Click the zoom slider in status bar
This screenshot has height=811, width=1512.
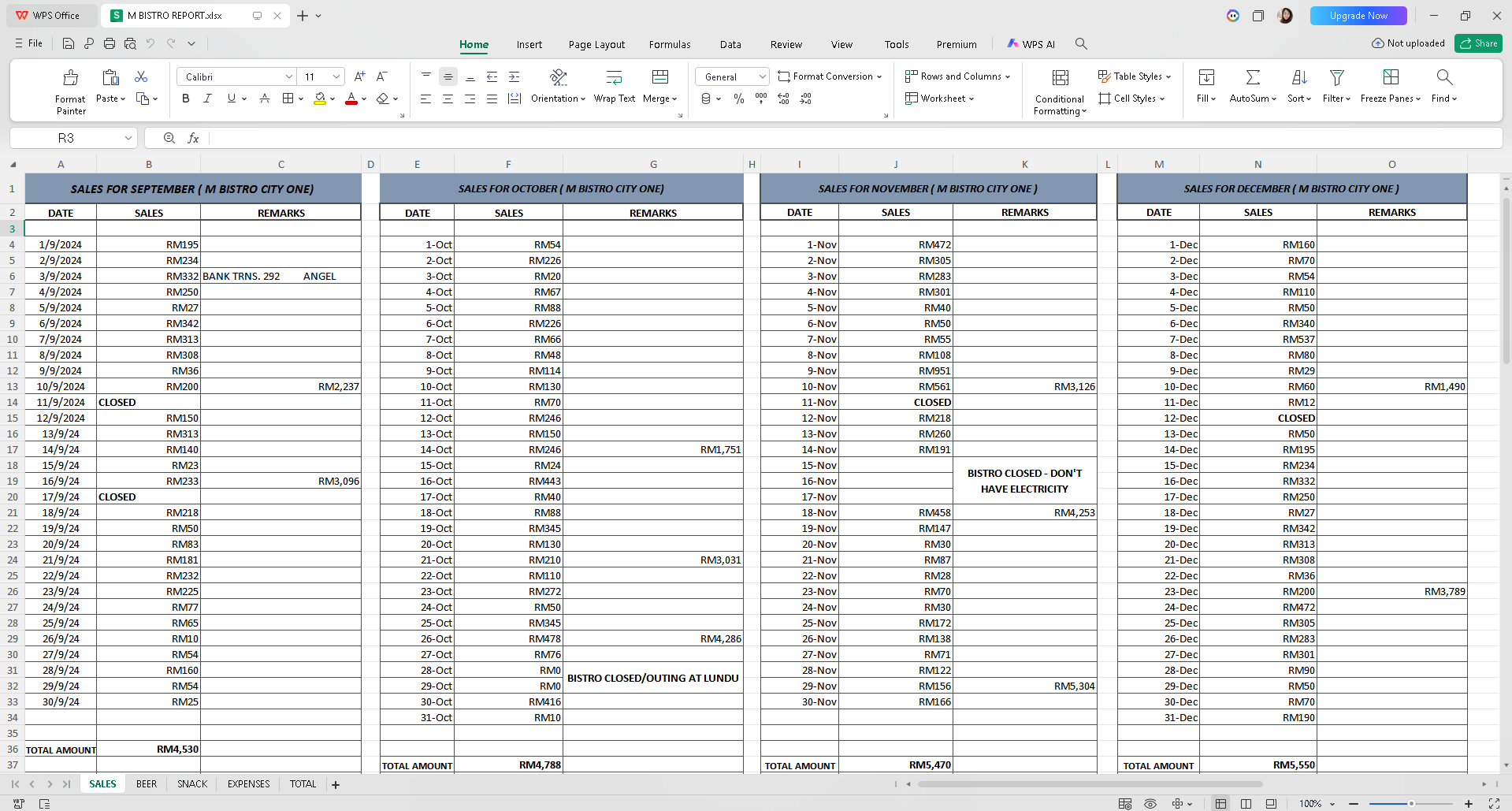tap(1411, 803)
